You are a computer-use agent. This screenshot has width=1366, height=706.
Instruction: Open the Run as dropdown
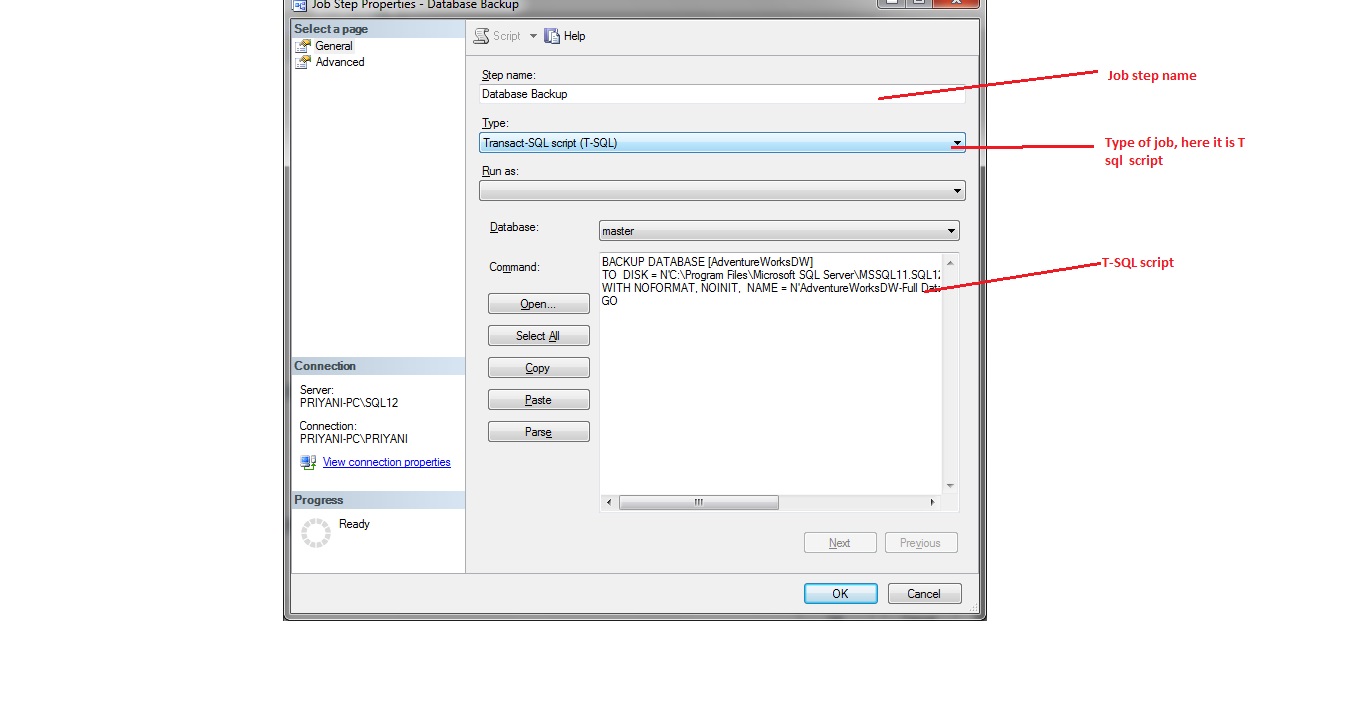(957, 190)
